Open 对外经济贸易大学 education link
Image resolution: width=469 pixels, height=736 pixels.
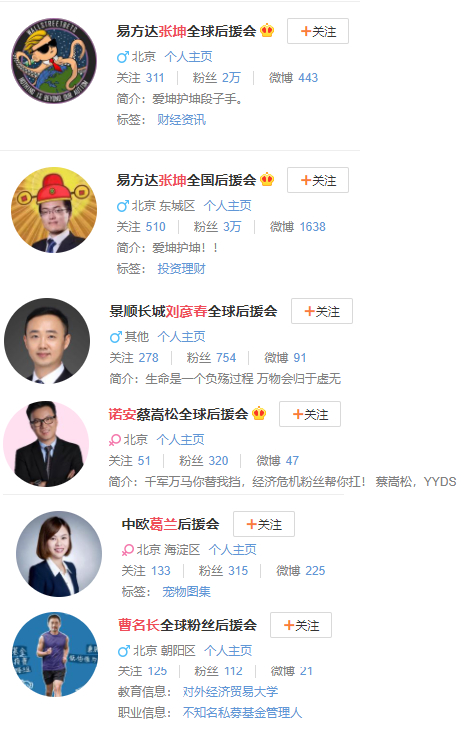click(231, 692)
